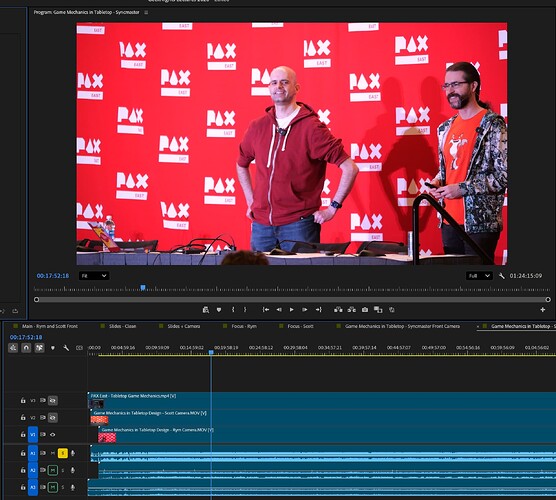This screenshot has width=556, height=500.
Task: Show track V2 output eye
Action: click(x=53, y=417)
